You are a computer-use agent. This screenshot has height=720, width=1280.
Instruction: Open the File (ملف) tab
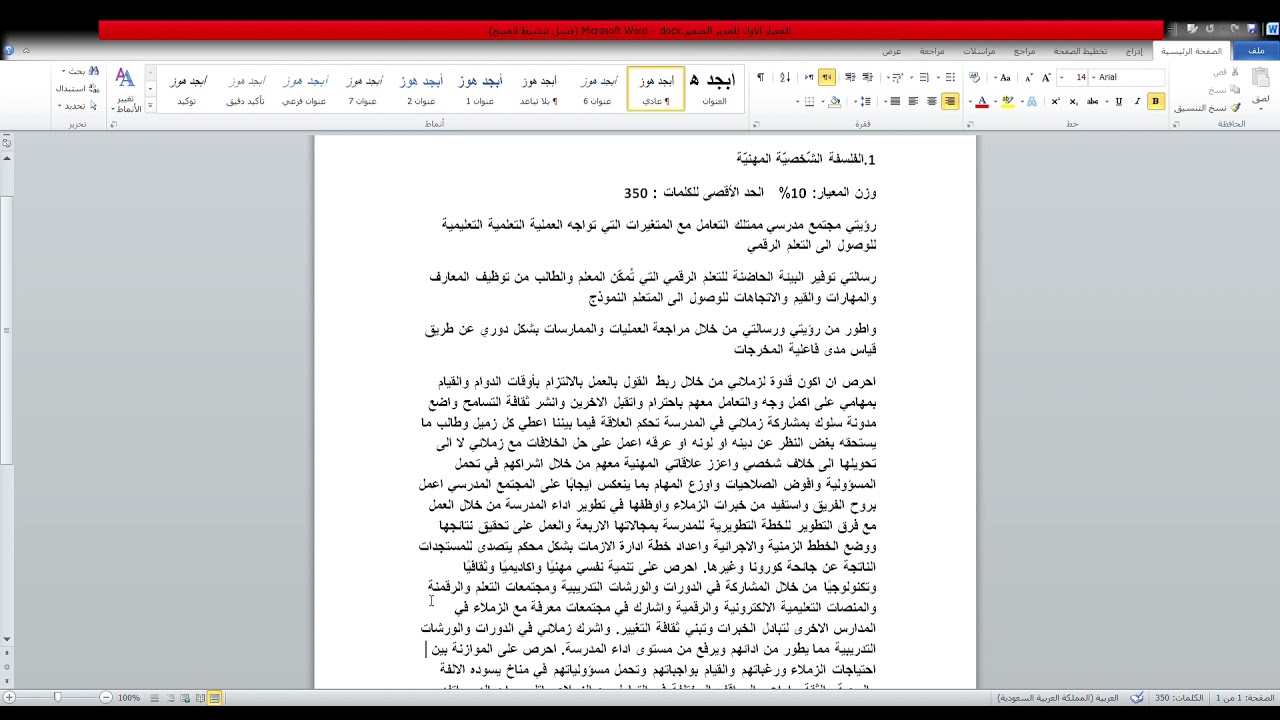point(1256,51)
